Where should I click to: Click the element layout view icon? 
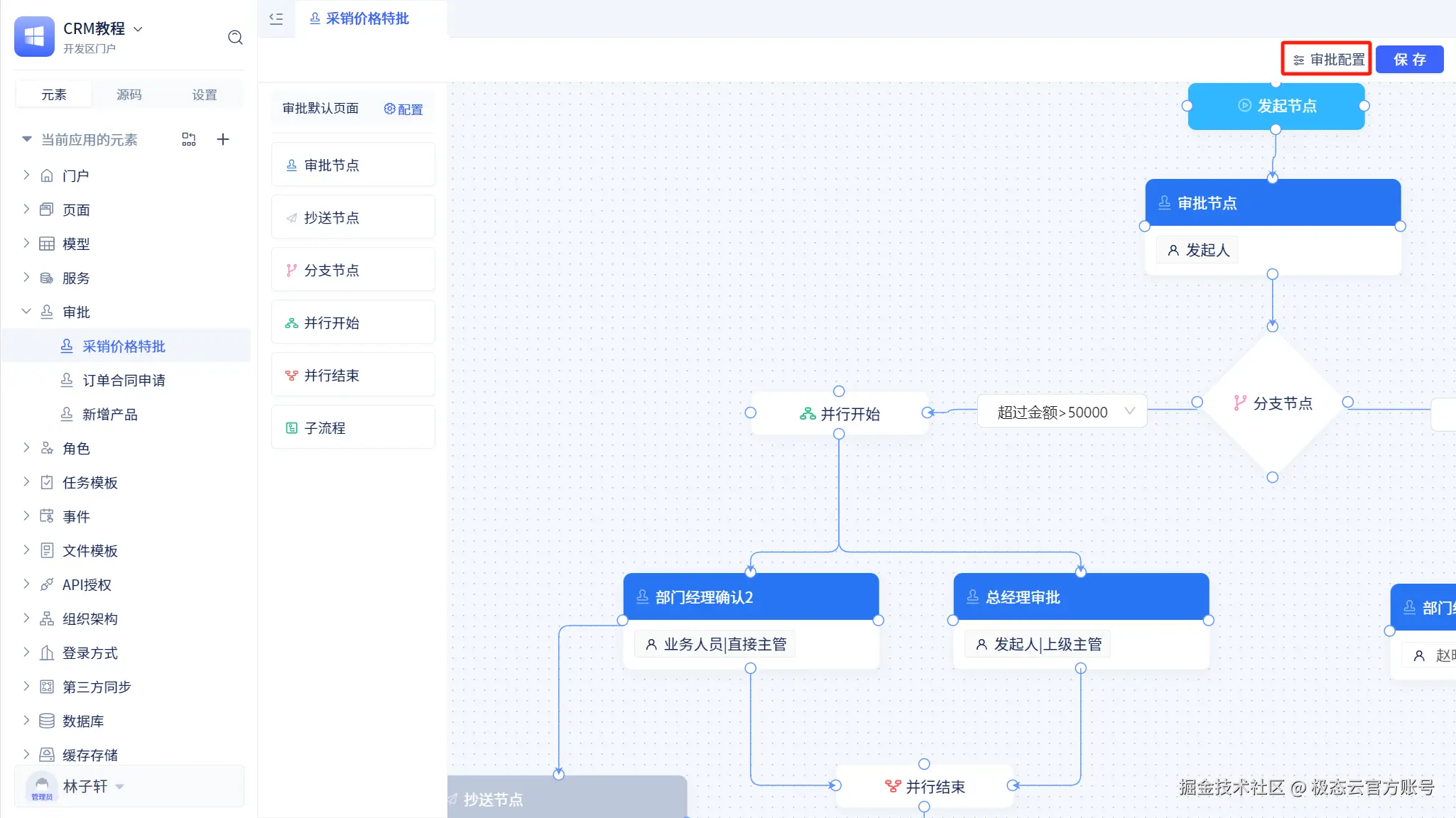(x=188, y=139)
